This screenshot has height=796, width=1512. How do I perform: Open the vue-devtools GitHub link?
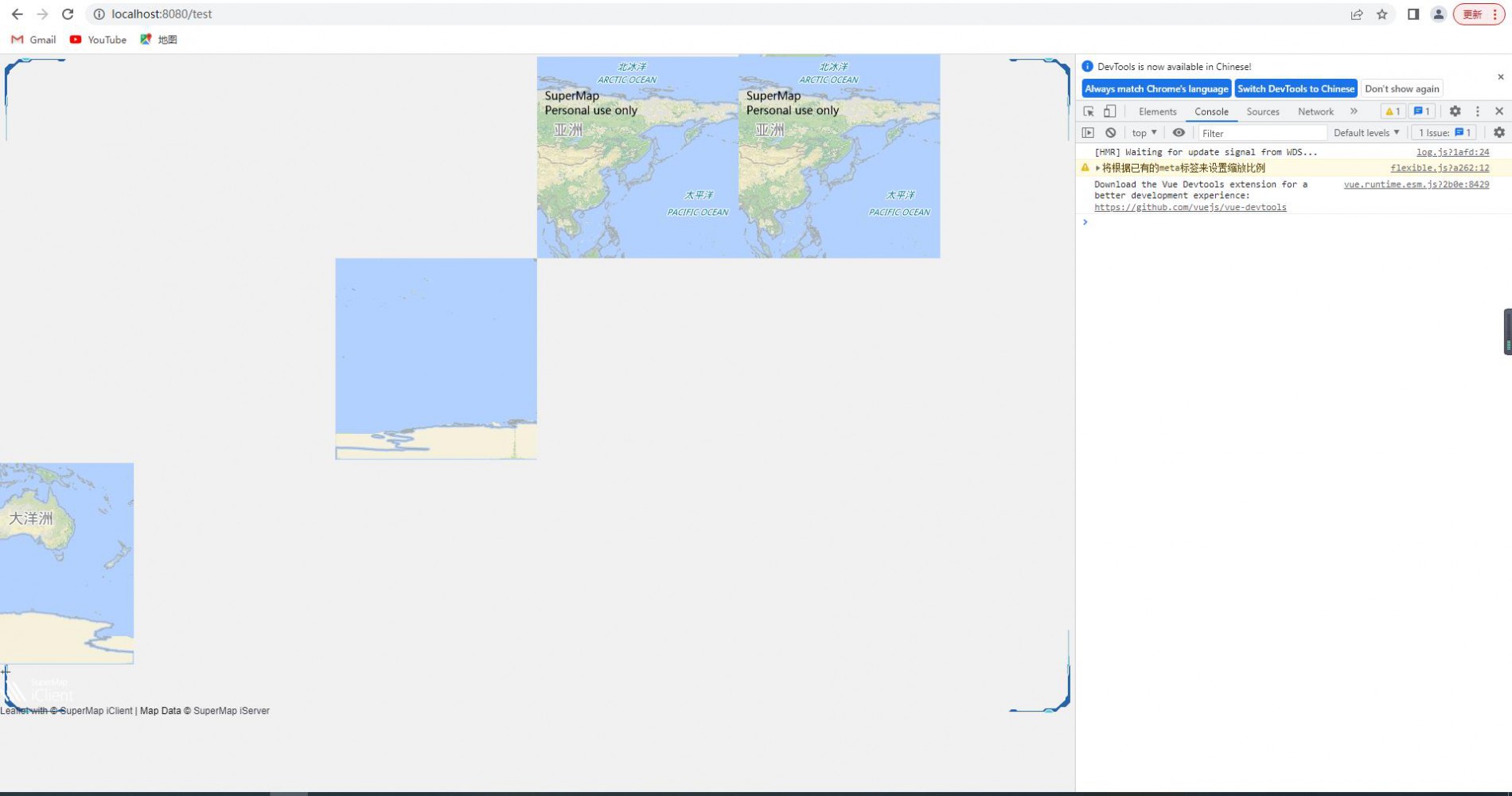(x=1190, y=208)
